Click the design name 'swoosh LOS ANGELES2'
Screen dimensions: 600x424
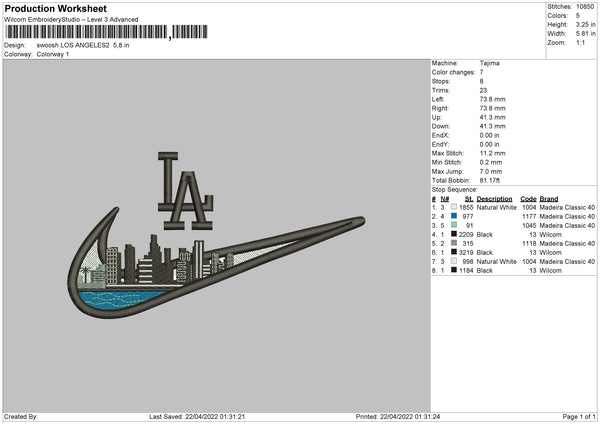(x=73, y=45)
